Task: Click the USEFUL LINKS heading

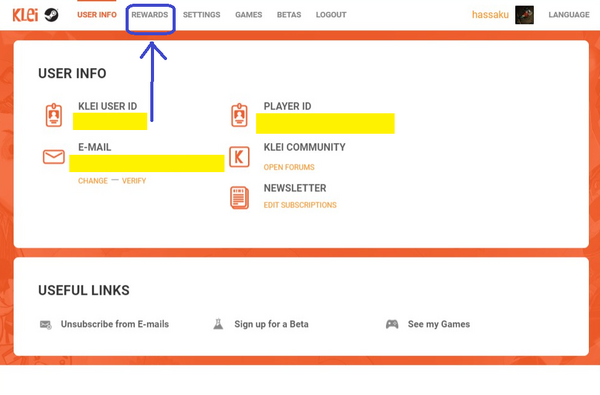Action: (x=84, y=291)
